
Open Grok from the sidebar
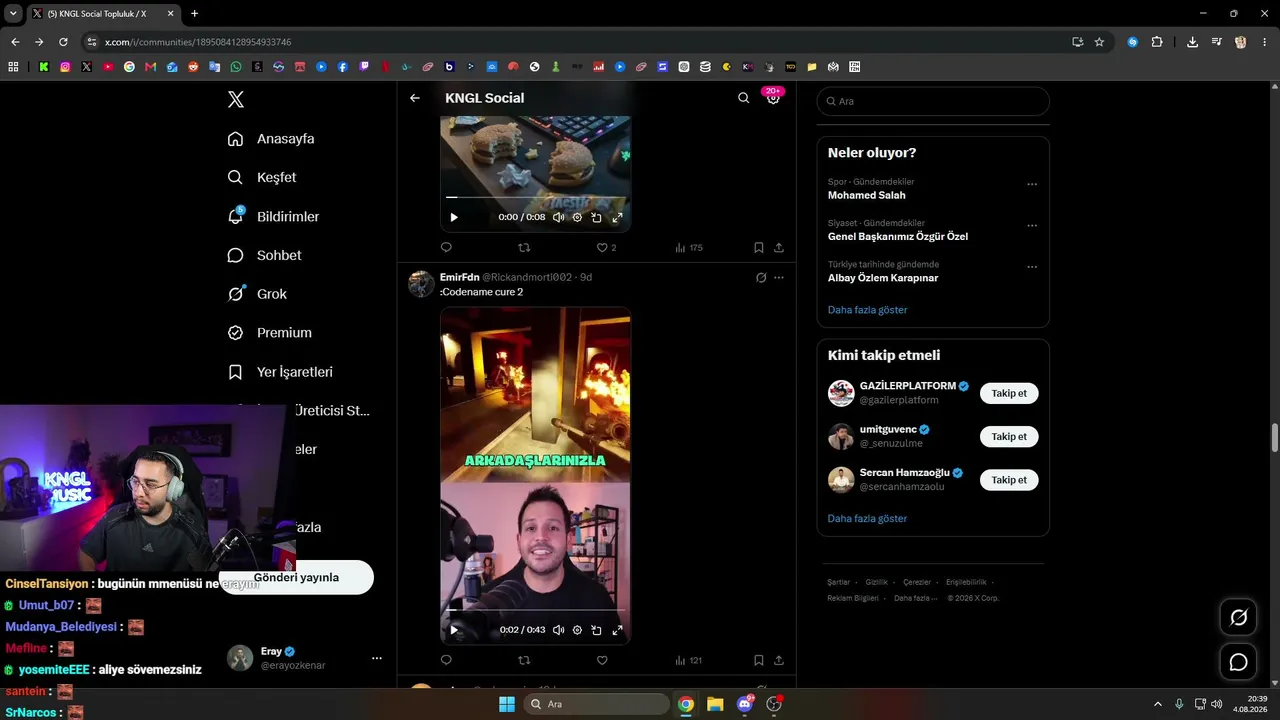point(257,294)
